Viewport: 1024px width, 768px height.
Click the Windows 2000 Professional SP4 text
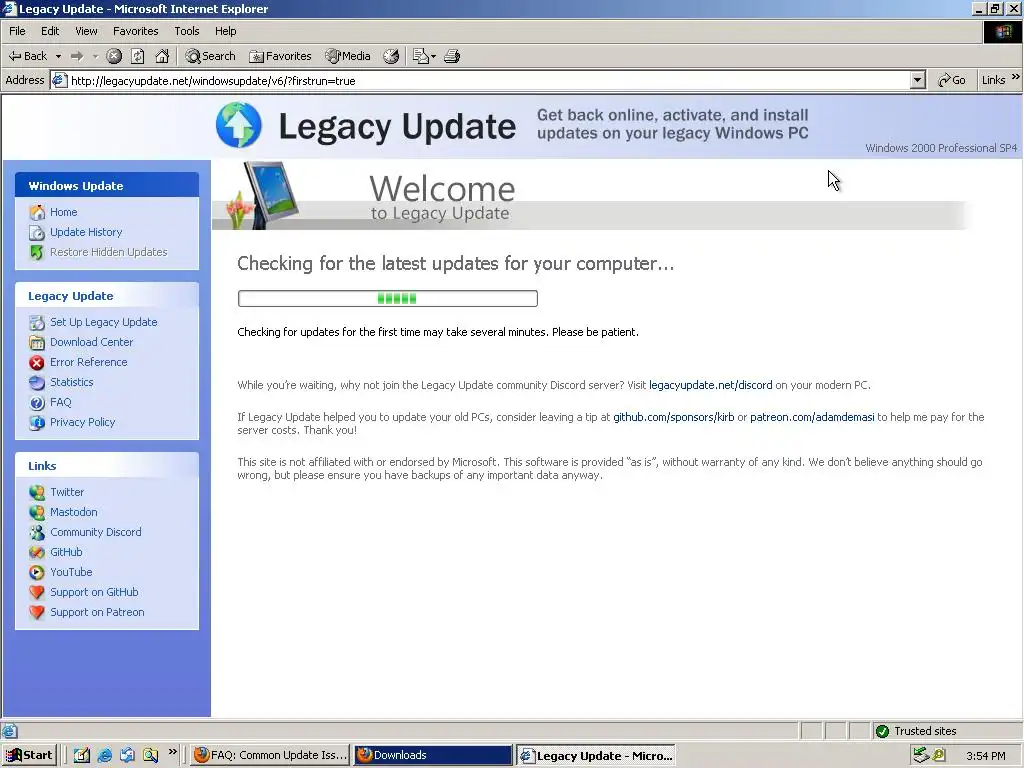pyautogui.click(x=941, y=148)
